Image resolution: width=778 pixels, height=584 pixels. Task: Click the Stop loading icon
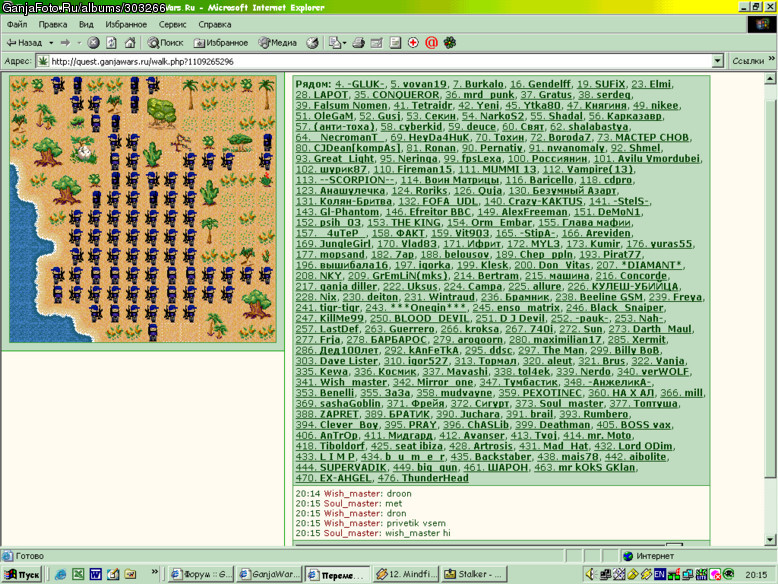pyautogui.click(x=93, y=43)
